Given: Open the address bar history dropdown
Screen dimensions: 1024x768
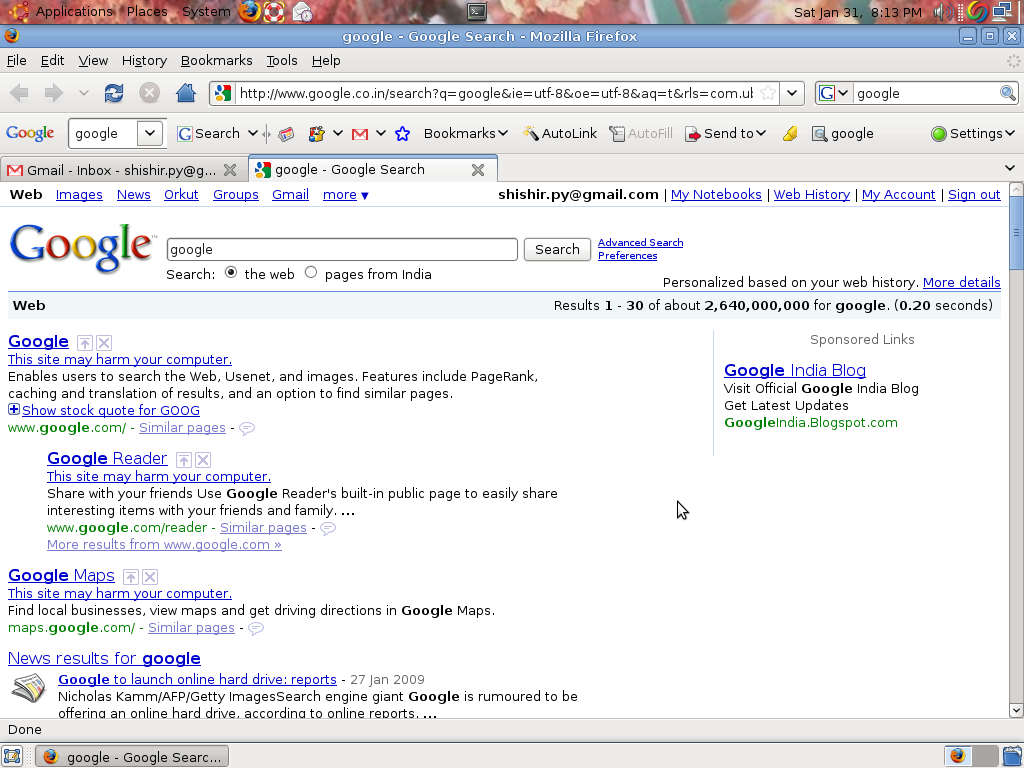Looking at the screenshot, I should click(x=792, y=93).
